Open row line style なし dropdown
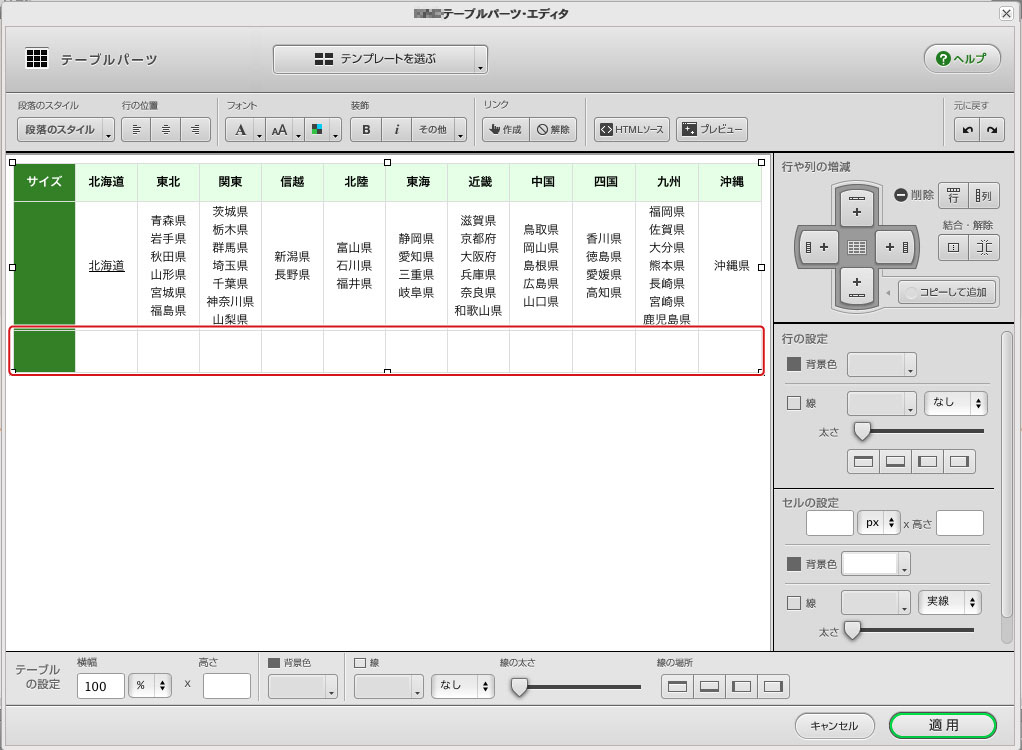This screenshot has height=750, width=1022. pos(956,403)
